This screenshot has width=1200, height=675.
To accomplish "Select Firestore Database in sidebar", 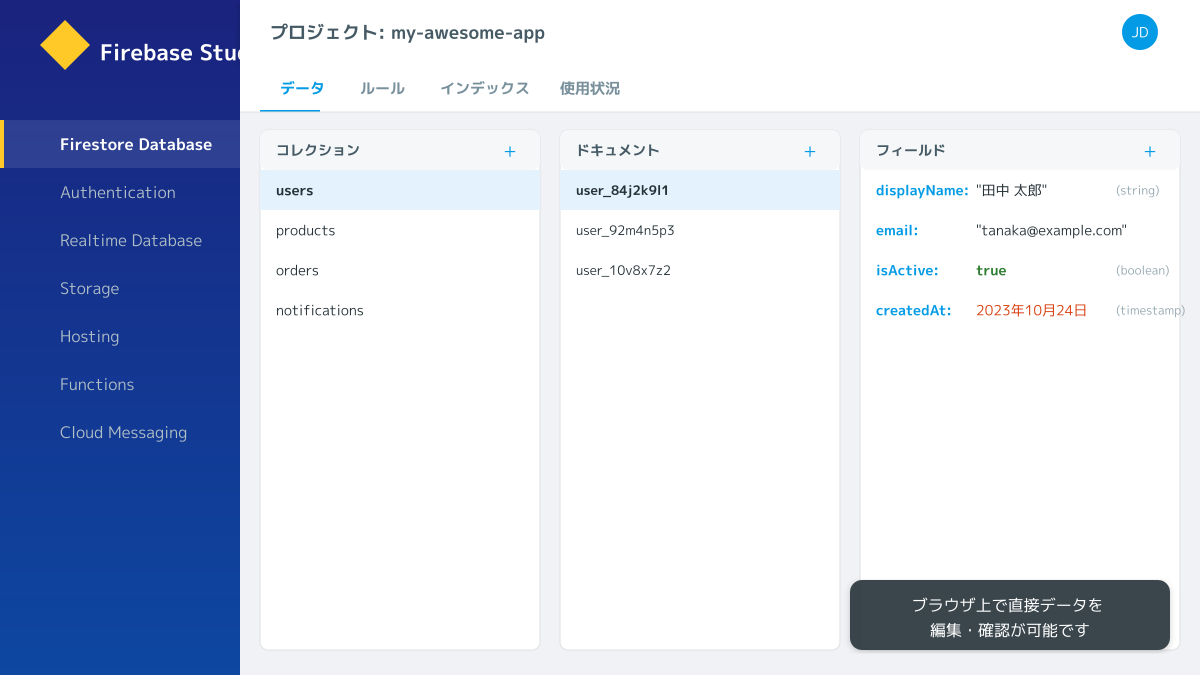I will [x=120, y=144].
